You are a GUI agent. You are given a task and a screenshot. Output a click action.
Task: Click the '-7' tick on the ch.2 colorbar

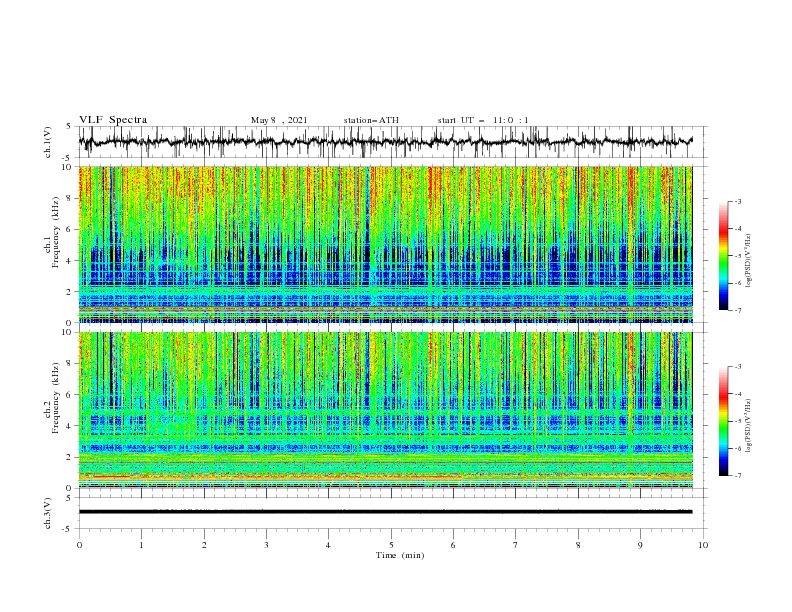click(738, 475)
